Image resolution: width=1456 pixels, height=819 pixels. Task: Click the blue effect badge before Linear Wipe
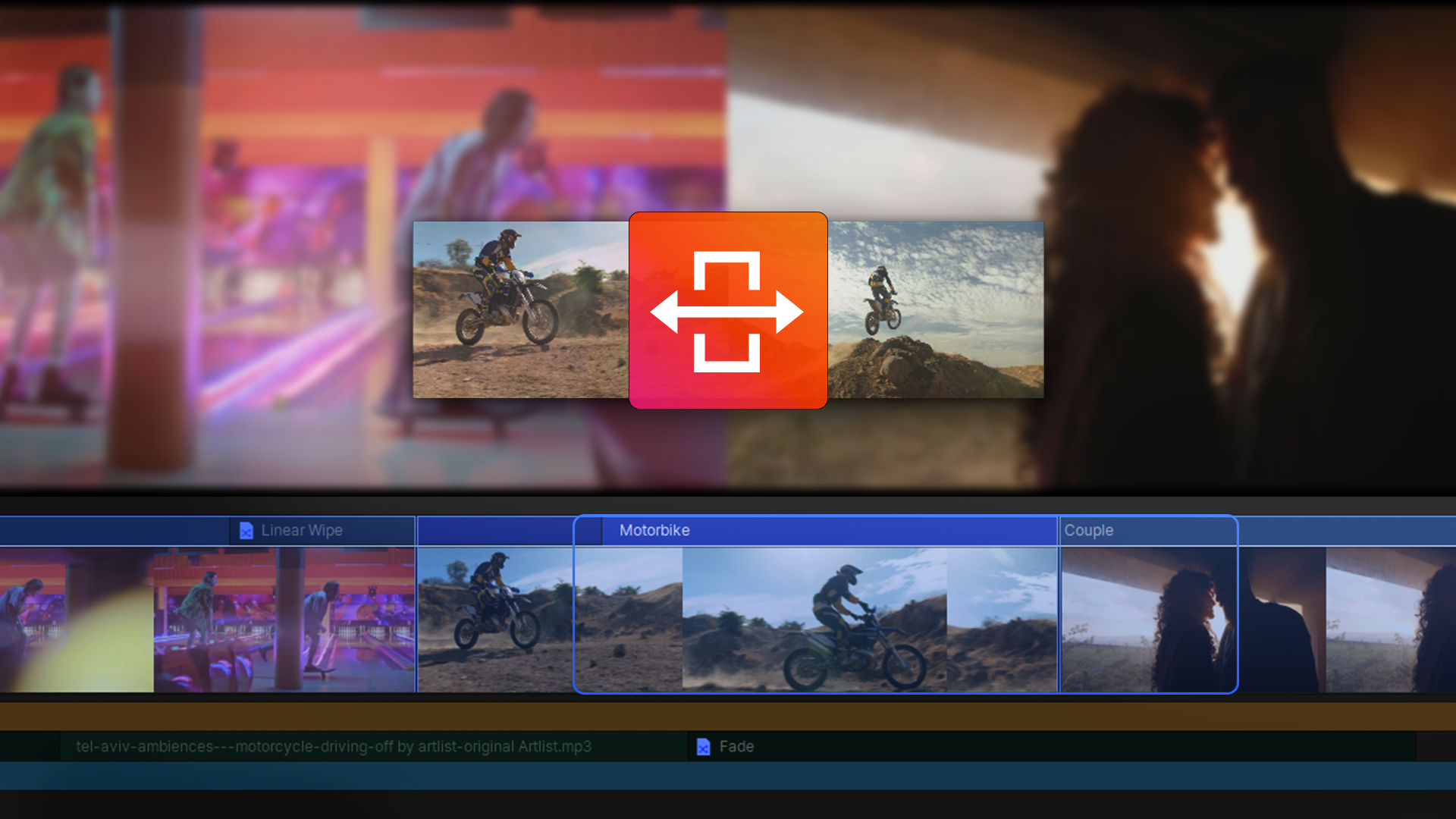coord(246,530)
